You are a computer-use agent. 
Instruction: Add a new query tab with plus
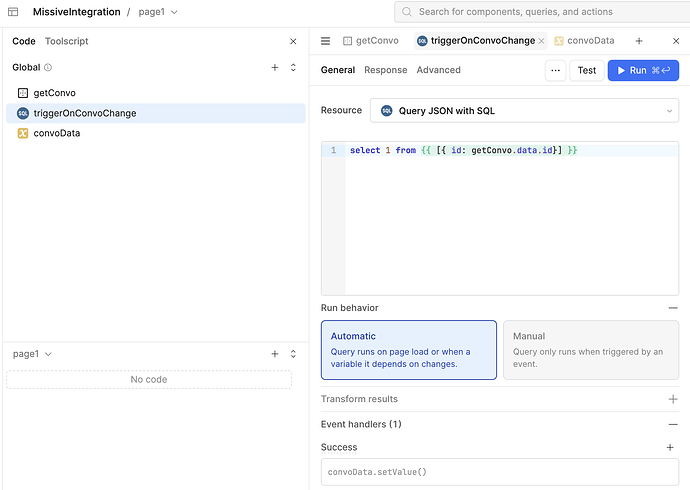pos(639,41)
